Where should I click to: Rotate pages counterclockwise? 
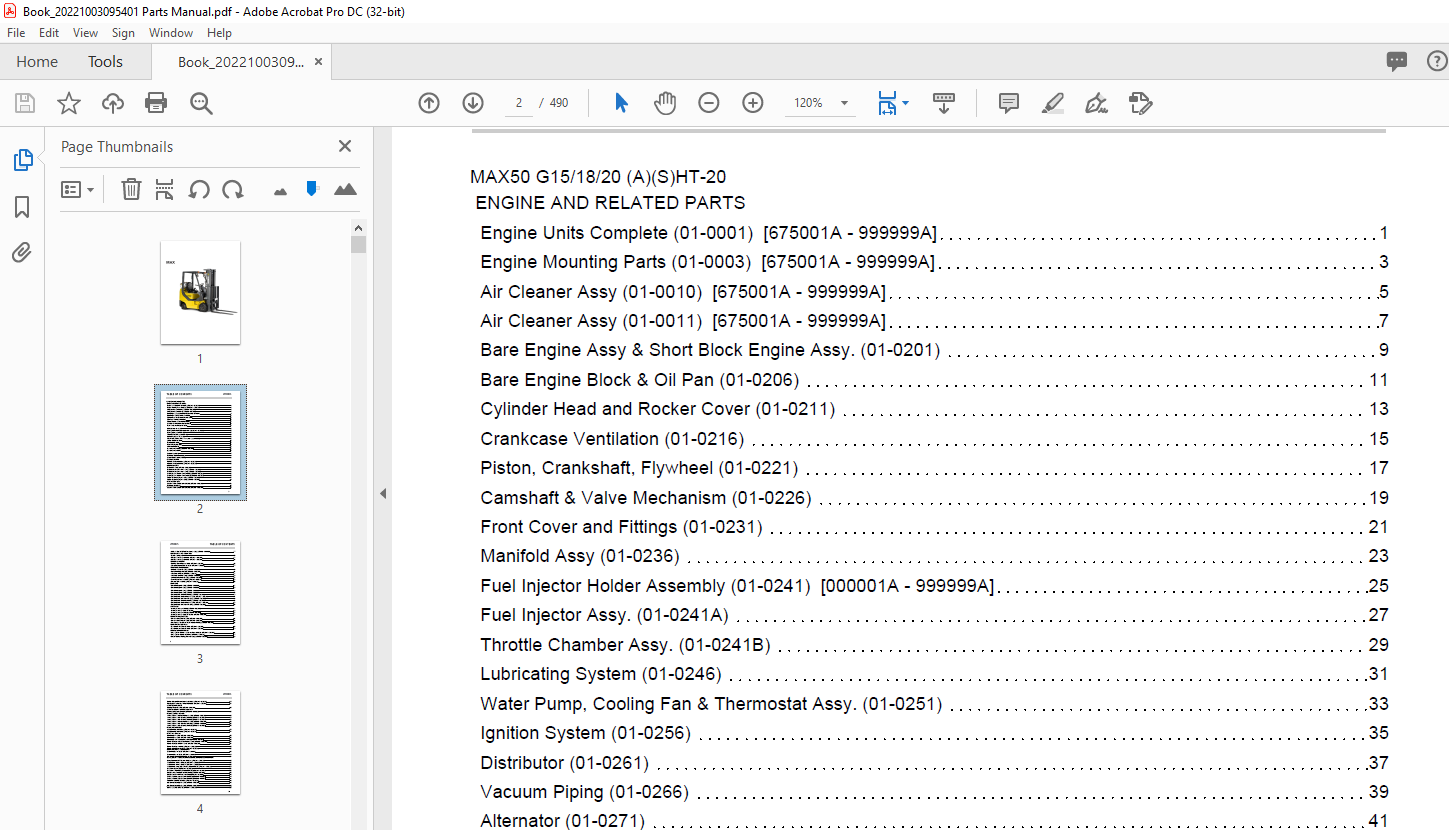199,189
